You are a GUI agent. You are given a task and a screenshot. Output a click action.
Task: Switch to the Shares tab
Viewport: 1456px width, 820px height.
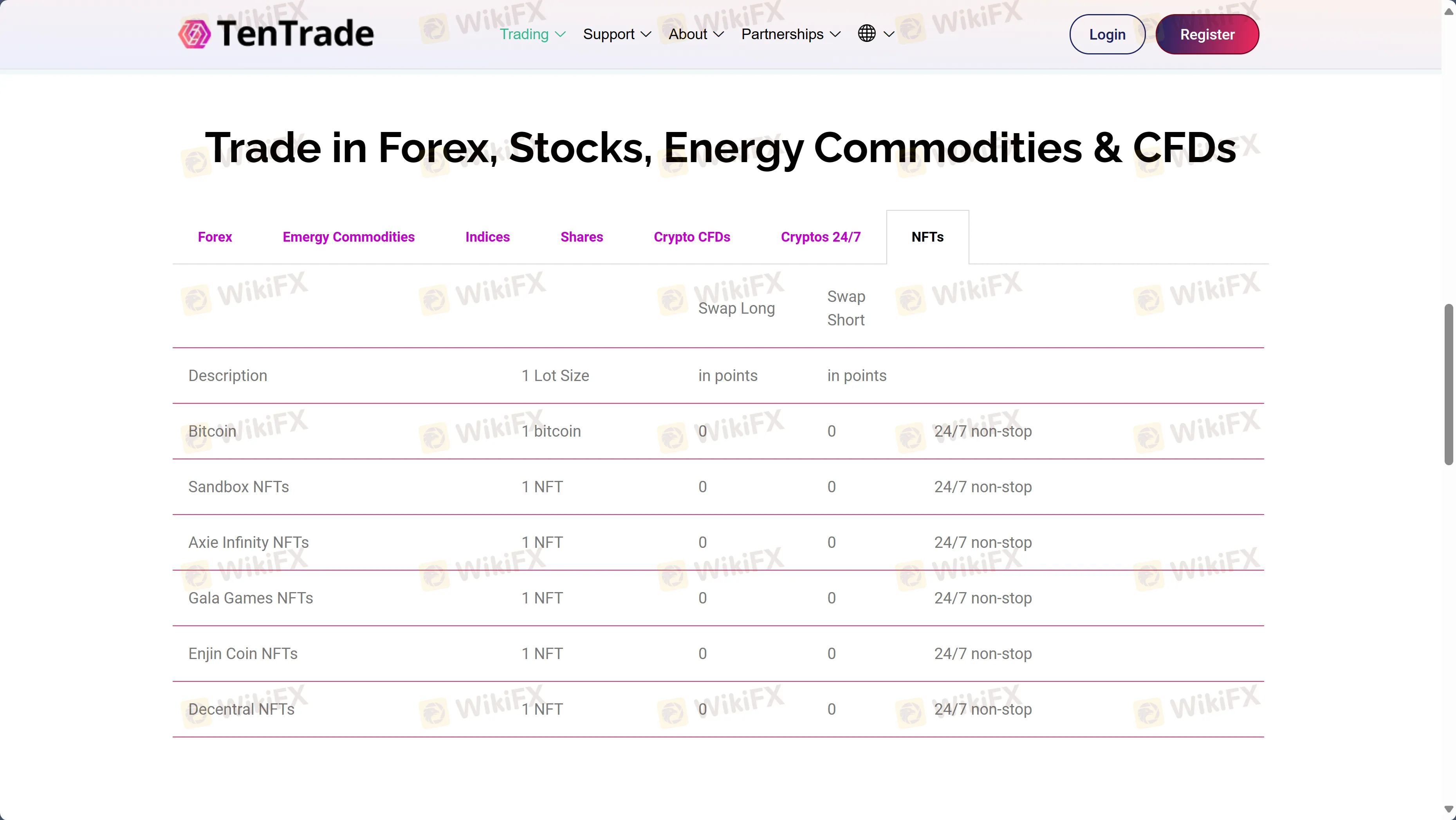click(x=582, y=237)
